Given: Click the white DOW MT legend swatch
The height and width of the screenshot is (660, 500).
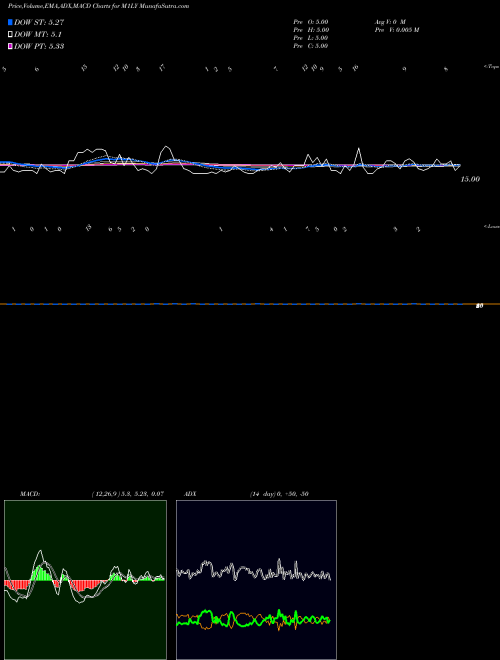Looking at the screenshot, I should [10, 34].
